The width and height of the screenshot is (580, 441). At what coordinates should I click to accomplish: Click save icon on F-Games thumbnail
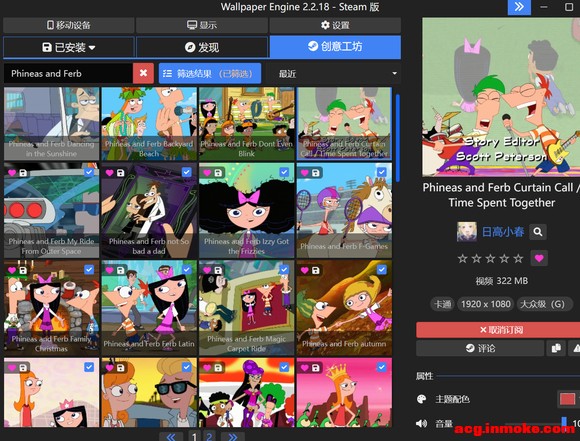tap(316, 173)
